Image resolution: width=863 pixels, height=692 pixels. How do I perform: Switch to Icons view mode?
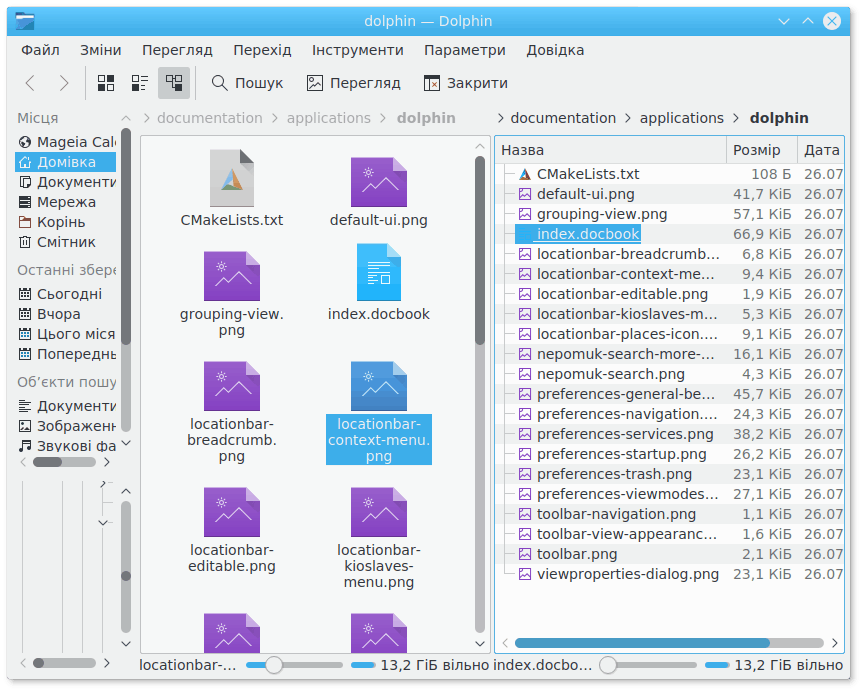106,83
